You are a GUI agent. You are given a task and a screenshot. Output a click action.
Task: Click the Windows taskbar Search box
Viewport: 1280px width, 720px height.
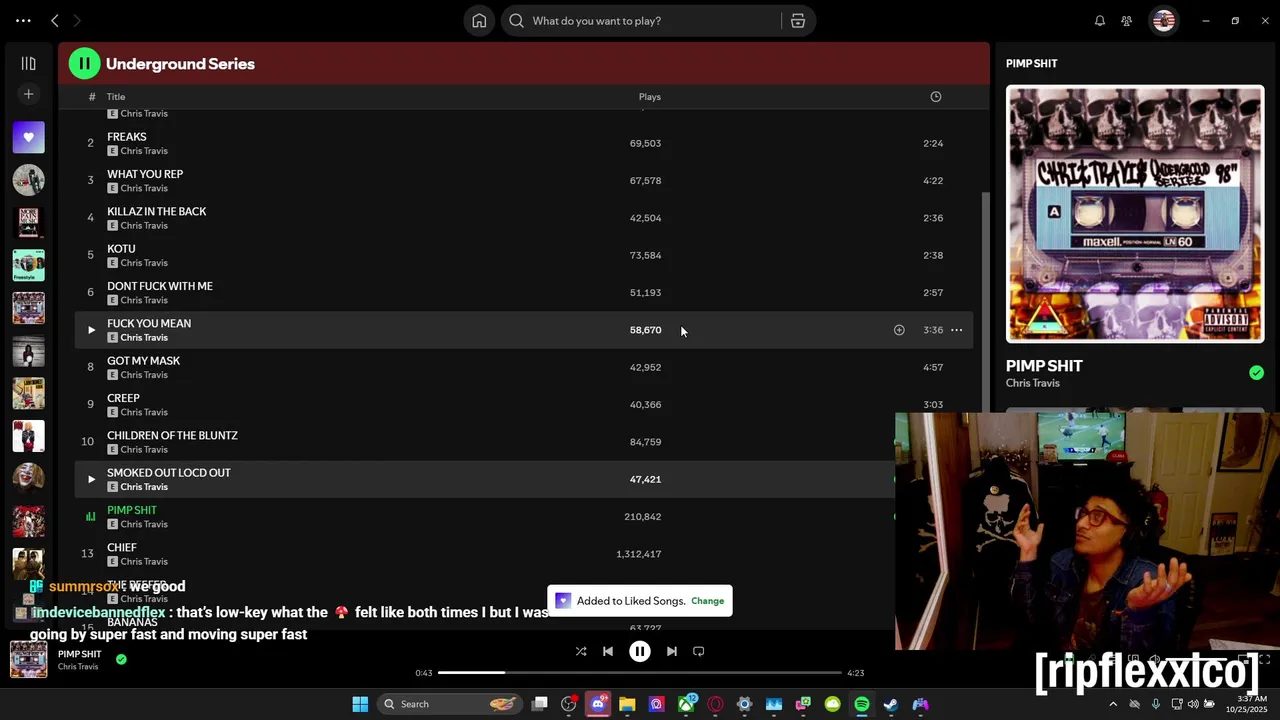pos(448,704)
